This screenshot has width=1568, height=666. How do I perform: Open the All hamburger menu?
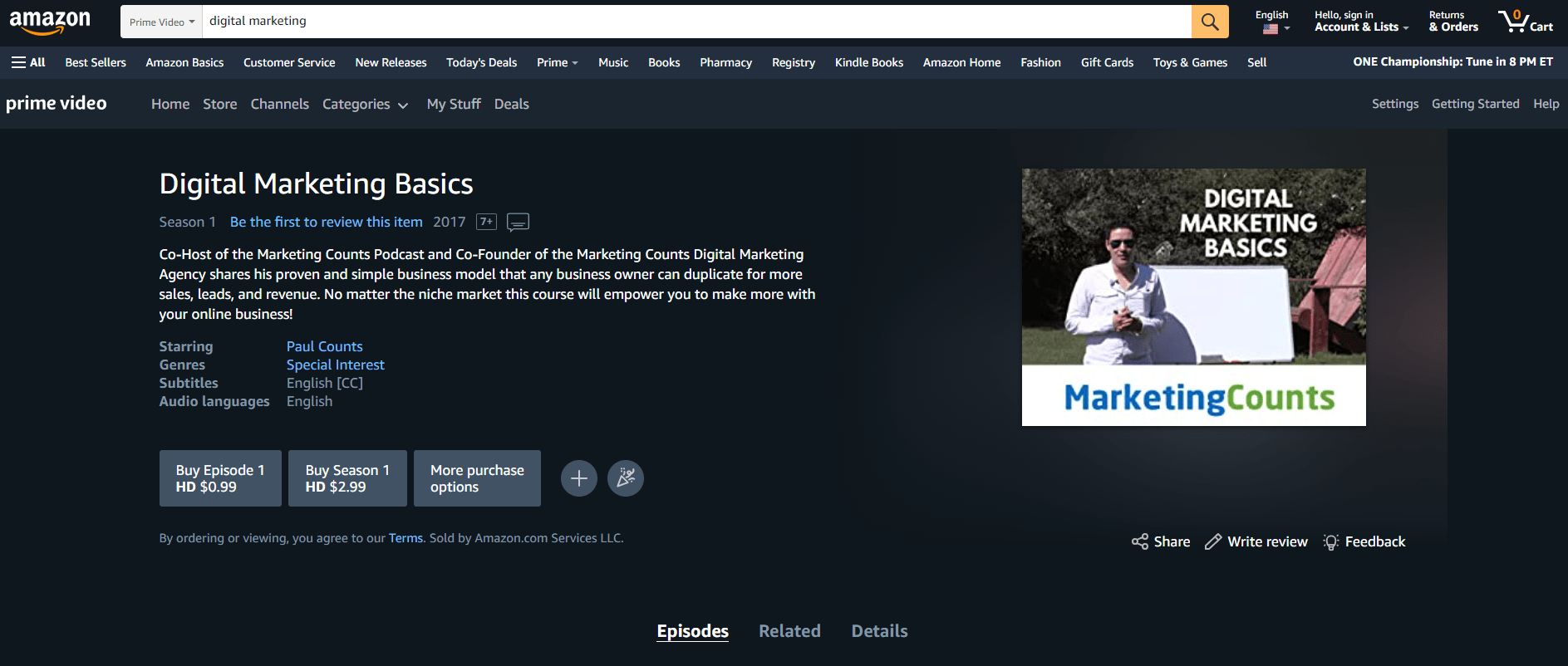28,62
